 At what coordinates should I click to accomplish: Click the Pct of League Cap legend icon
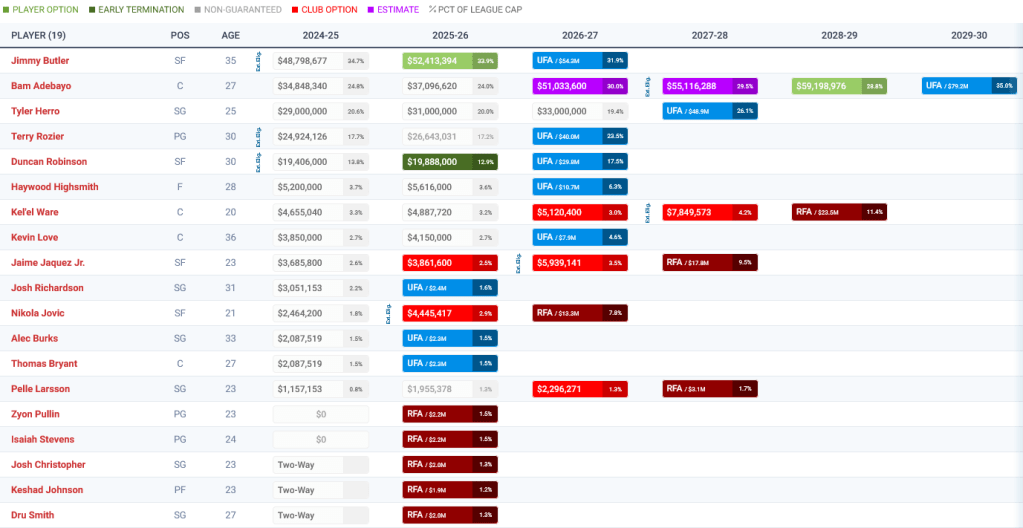pos(433,10)
